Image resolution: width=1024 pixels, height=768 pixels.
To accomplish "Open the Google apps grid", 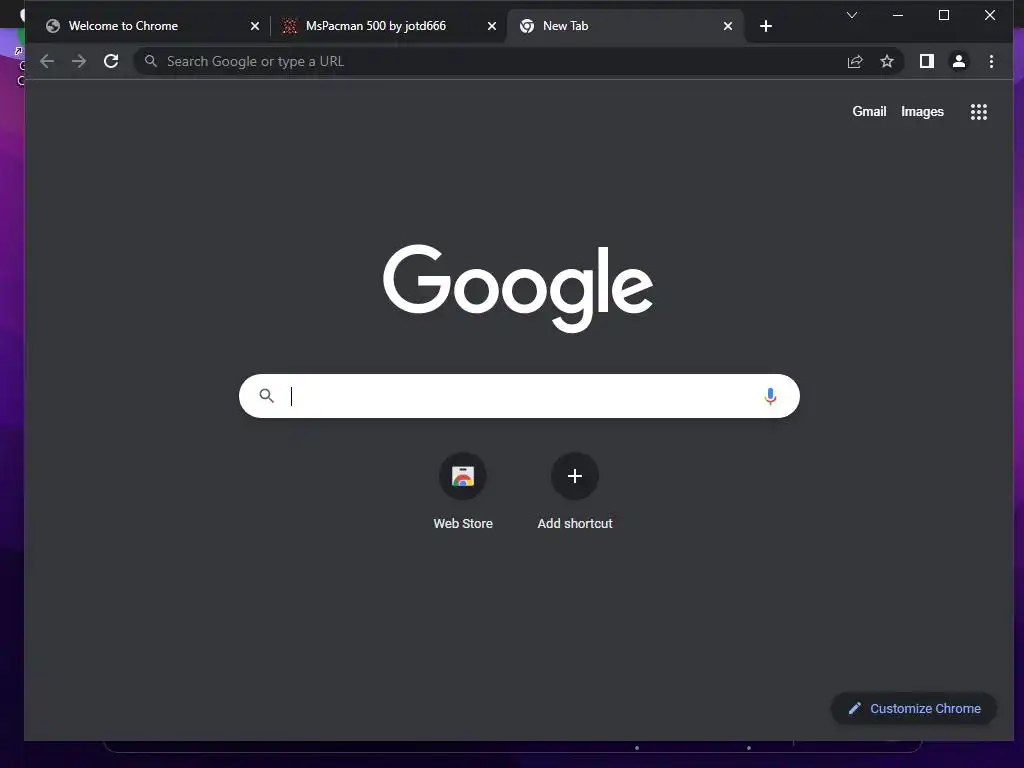I will click(x=978, y=112).
